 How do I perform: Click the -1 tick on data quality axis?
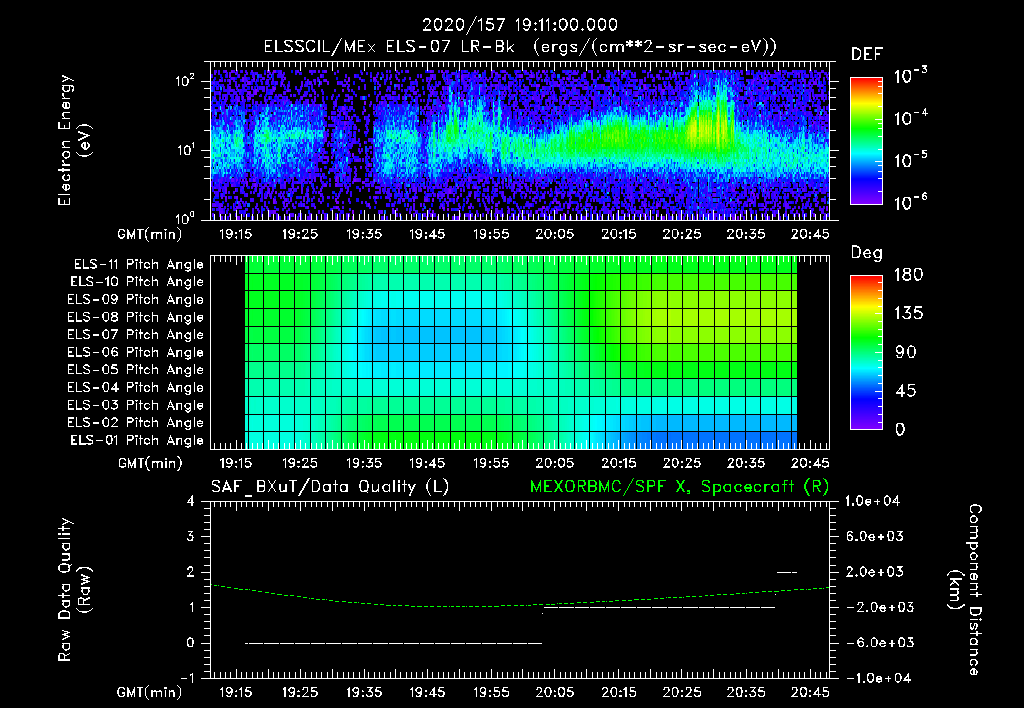click(188, 678)
